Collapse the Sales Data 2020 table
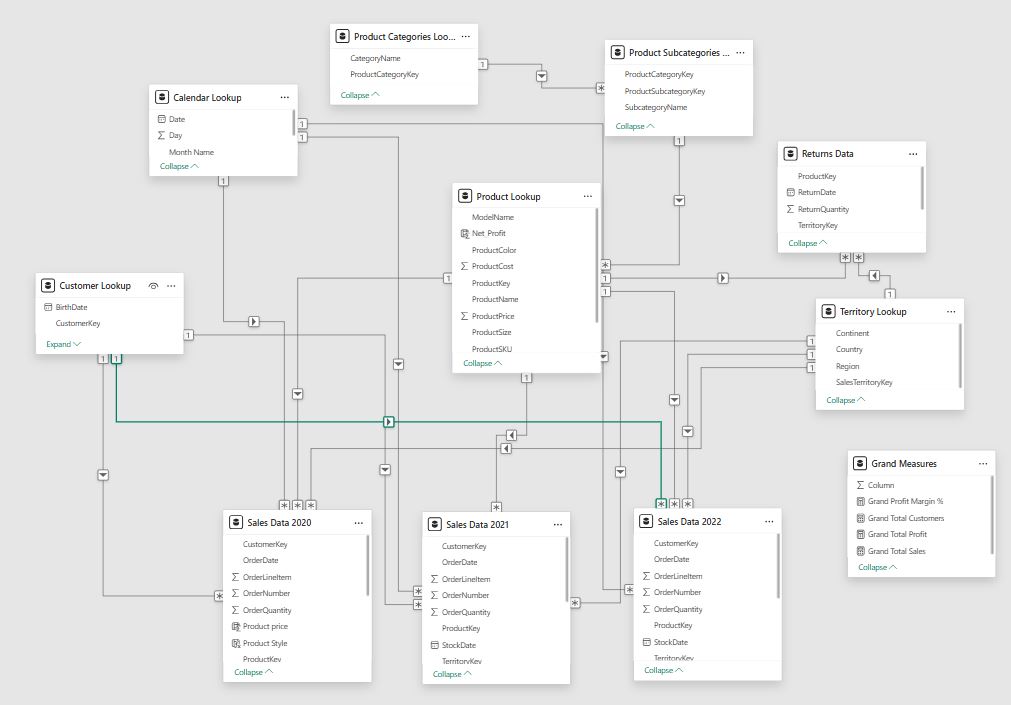The image size is (1011, 705). click(x=253, y=672)
